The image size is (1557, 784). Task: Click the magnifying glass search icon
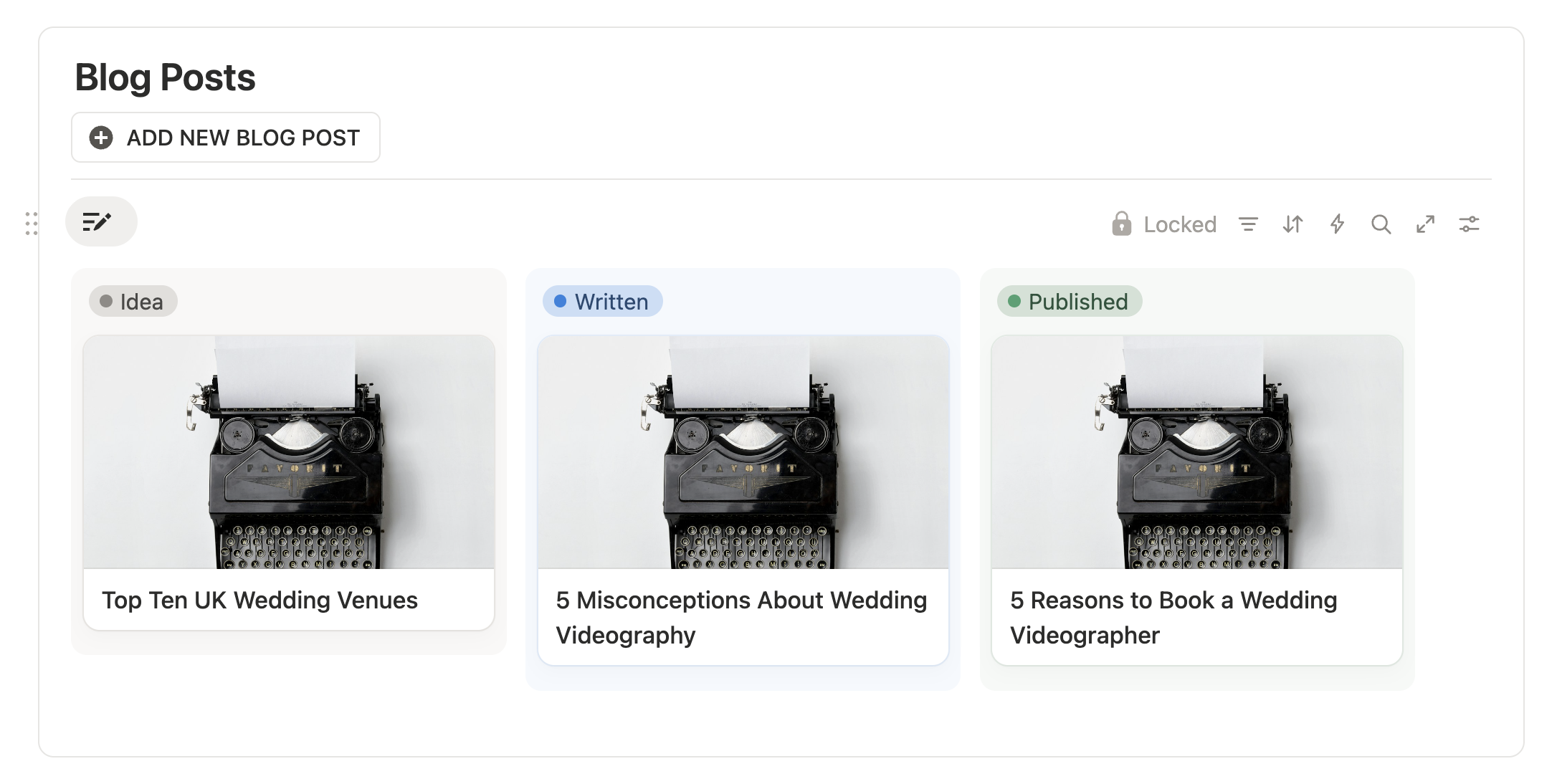click(1381, 224)
